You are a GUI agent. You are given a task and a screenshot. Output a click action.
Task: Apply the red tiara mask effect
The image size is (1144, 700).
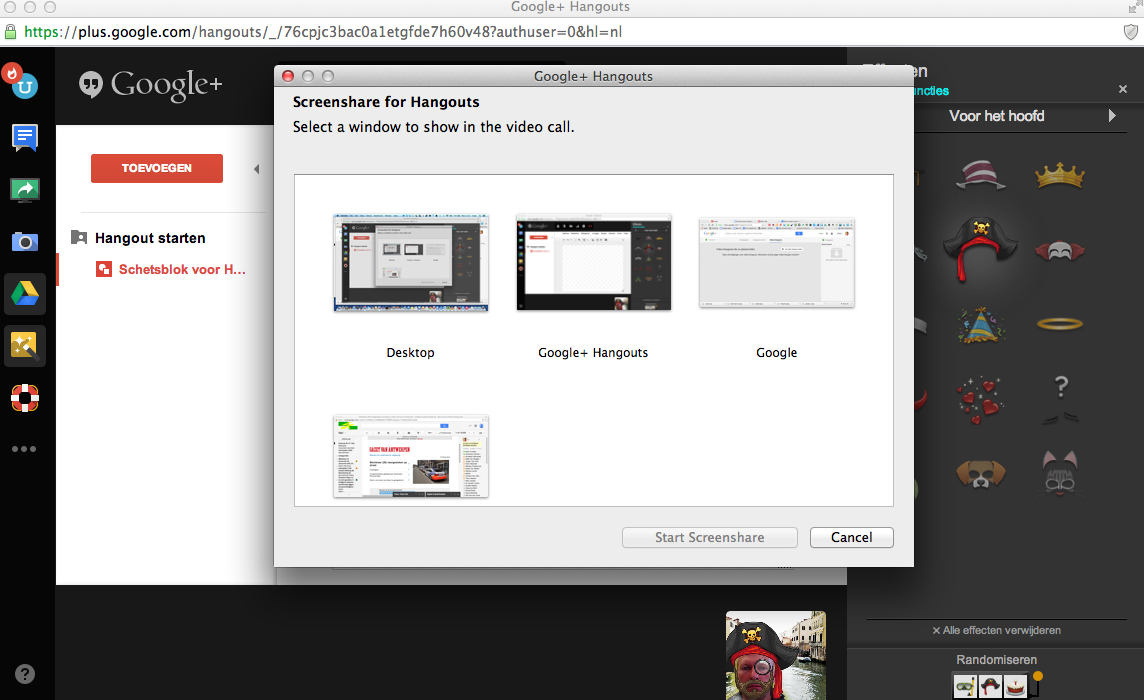point(1060,250)
